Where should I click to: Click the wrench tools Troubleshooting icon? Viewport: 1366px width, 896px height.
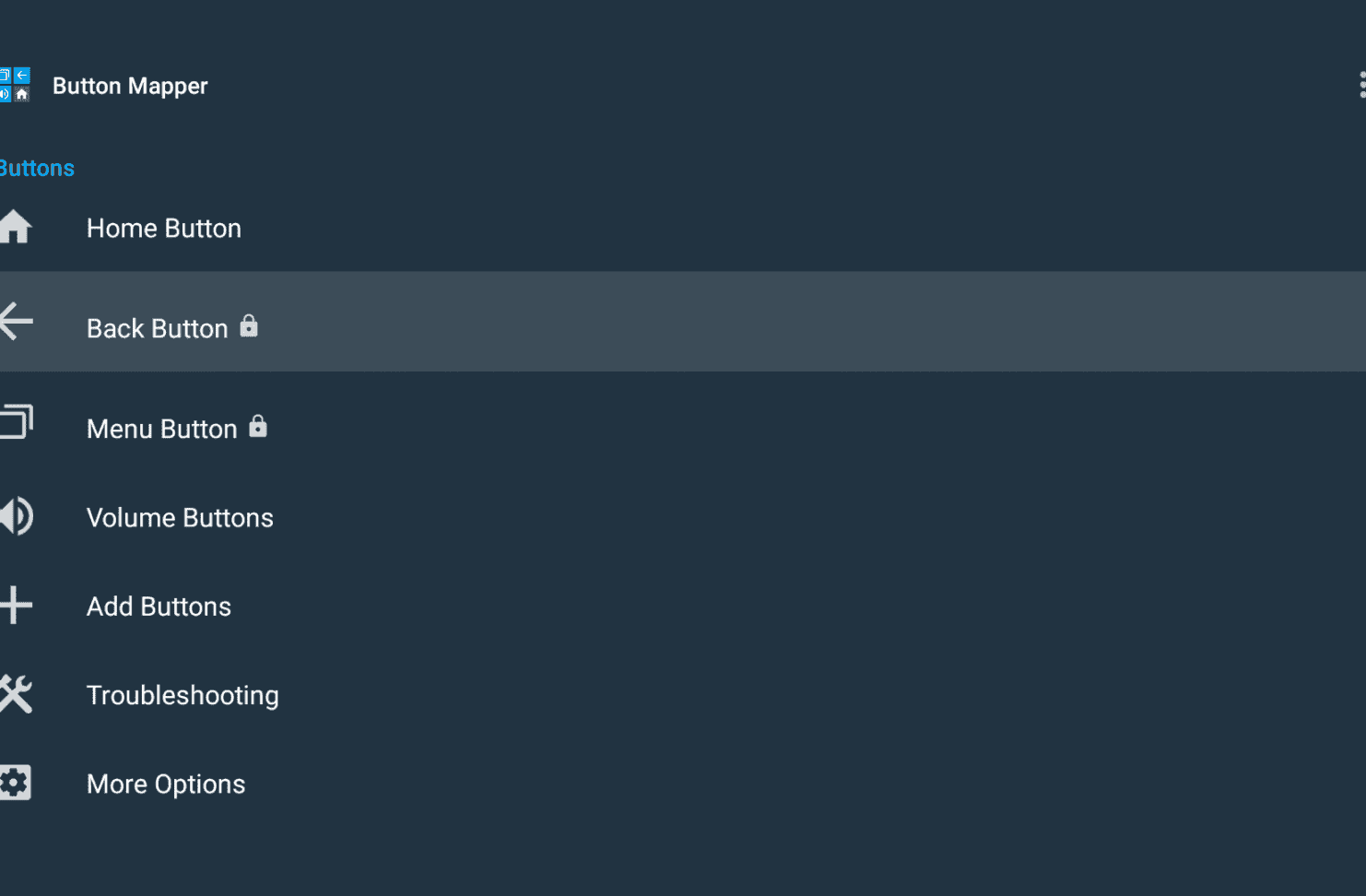(x=16, y=694)
